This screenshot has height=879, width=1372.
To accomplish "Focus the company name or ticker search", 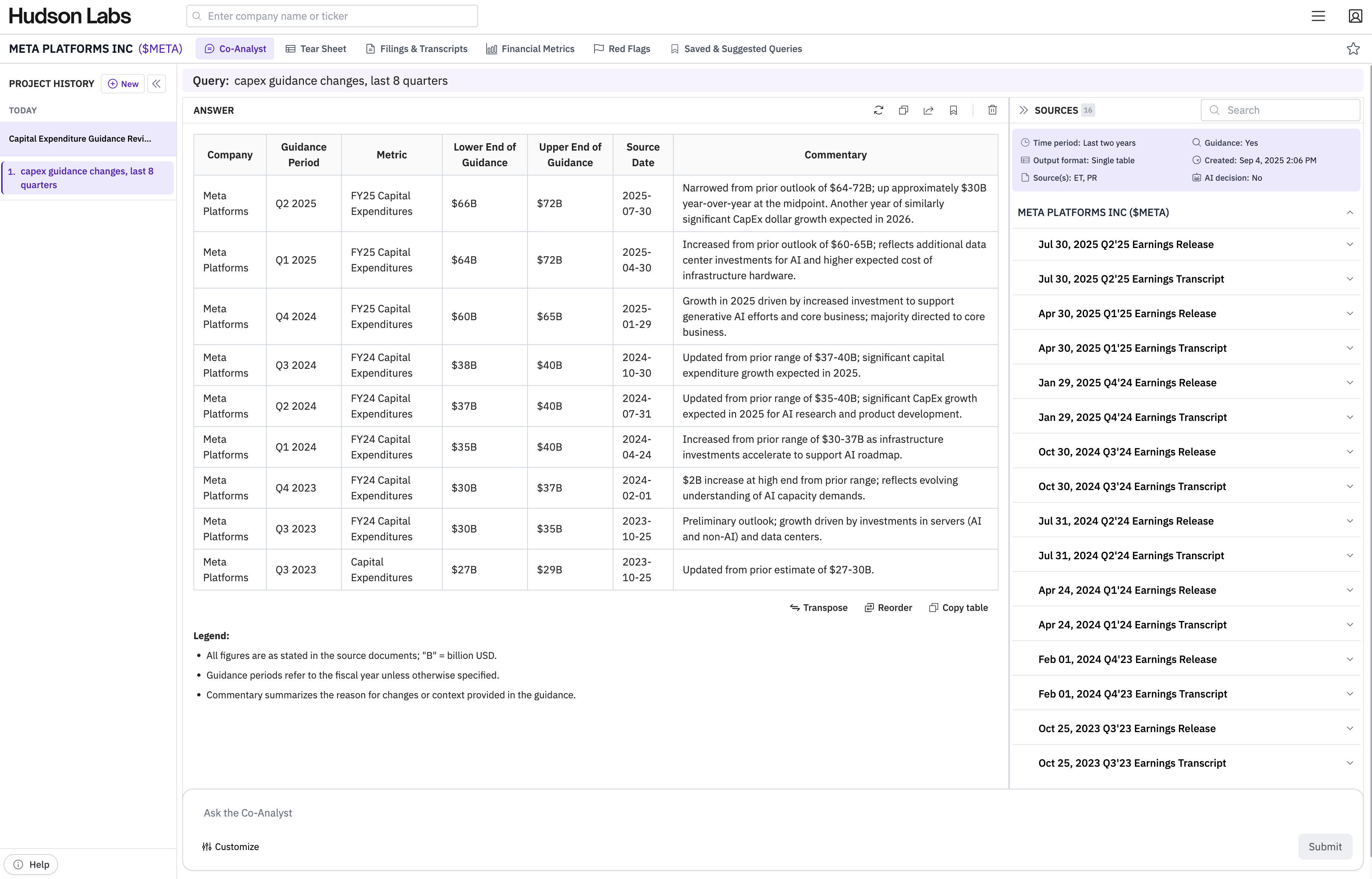I will [332, 16].
